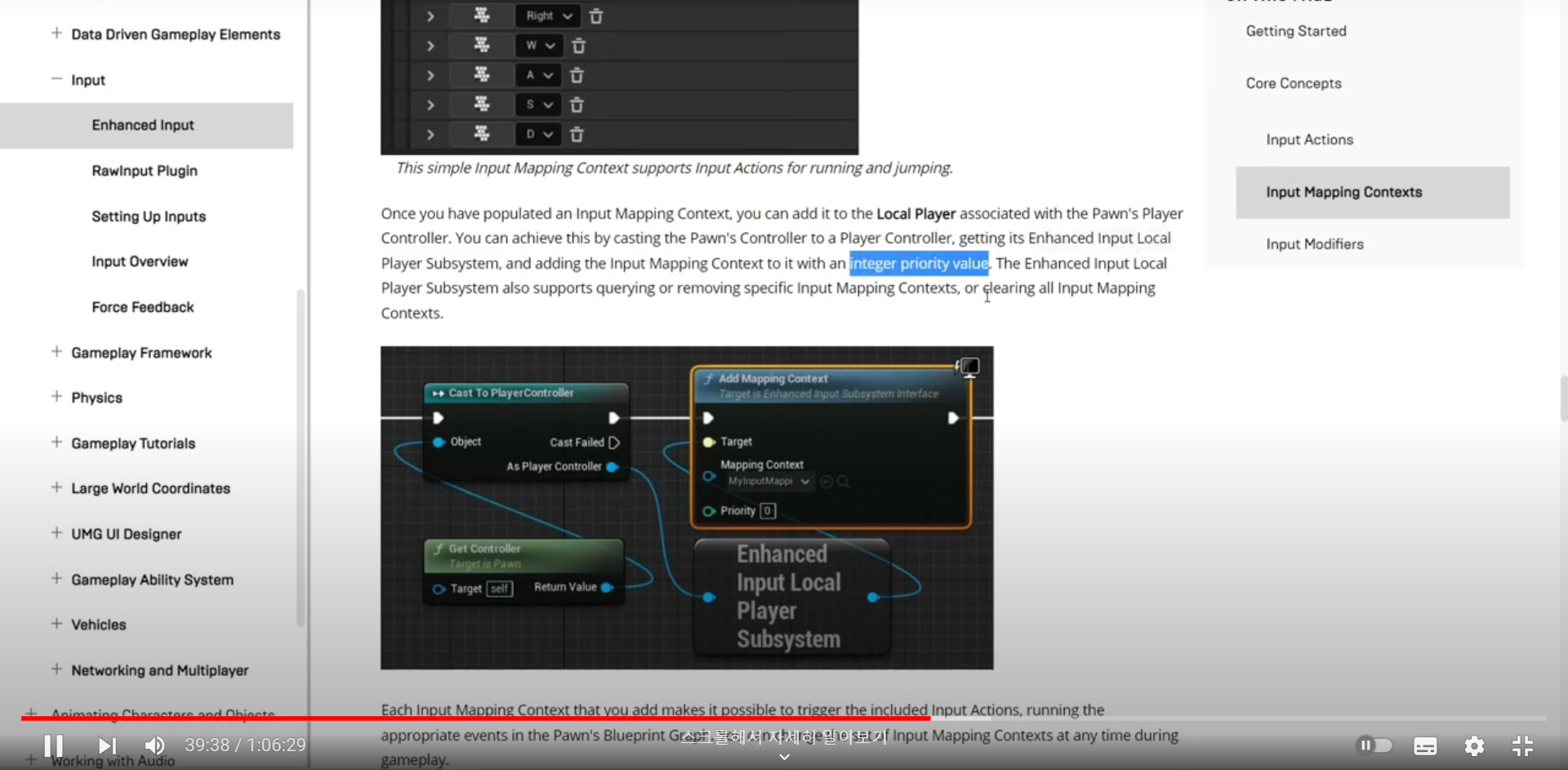Jump to Getting Started section
1568x770 pixels.
(1296, 31)
